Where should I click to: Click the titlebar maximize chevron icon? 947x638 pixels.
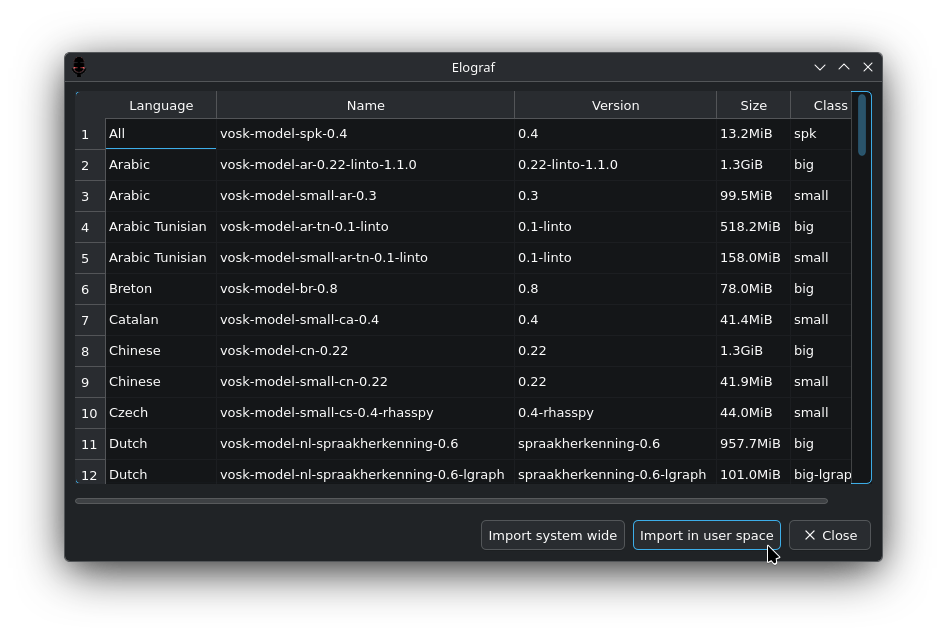[844, 67]
